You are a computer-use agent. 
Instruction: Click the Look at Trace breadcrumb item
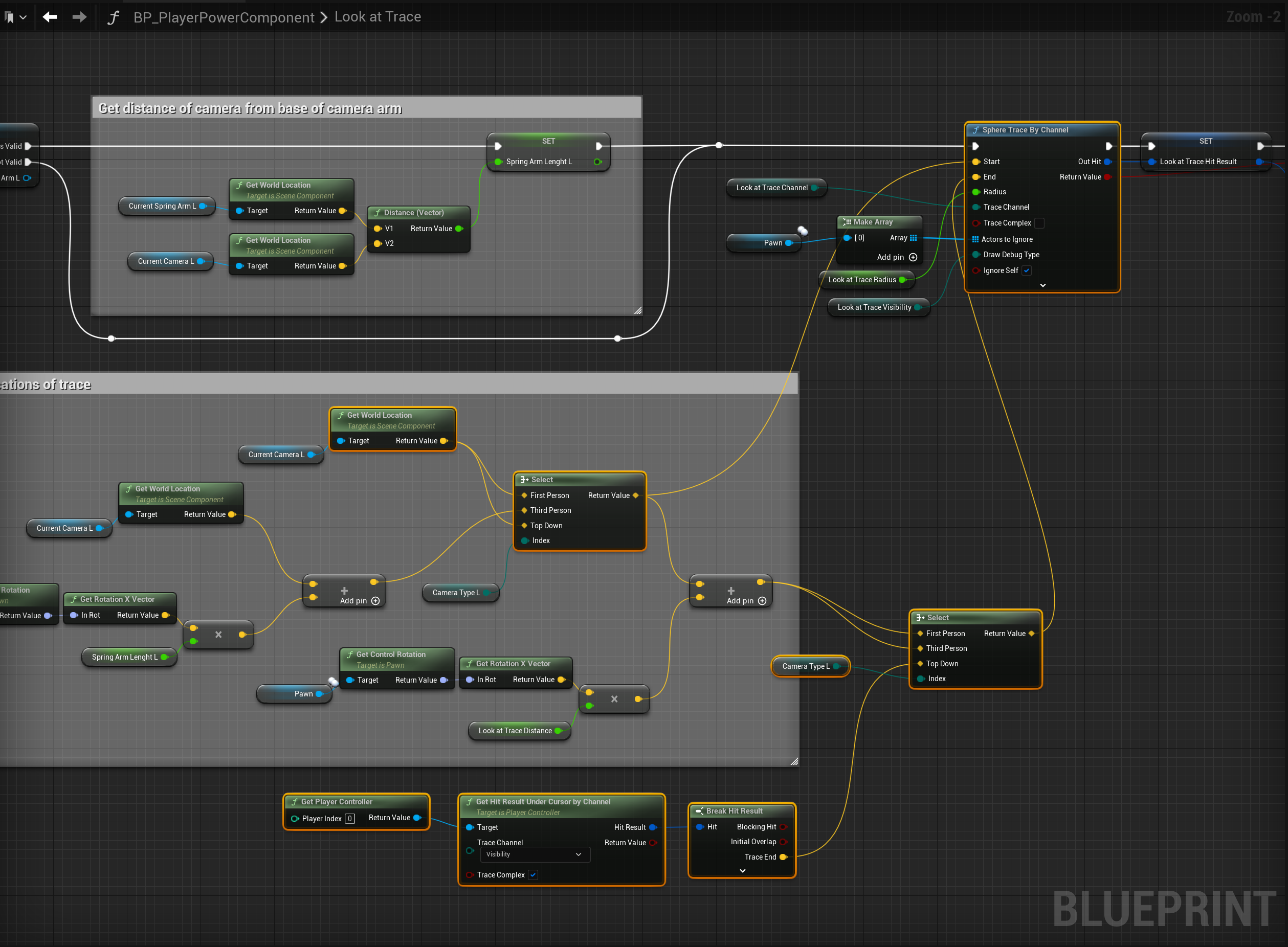[377, 17]
